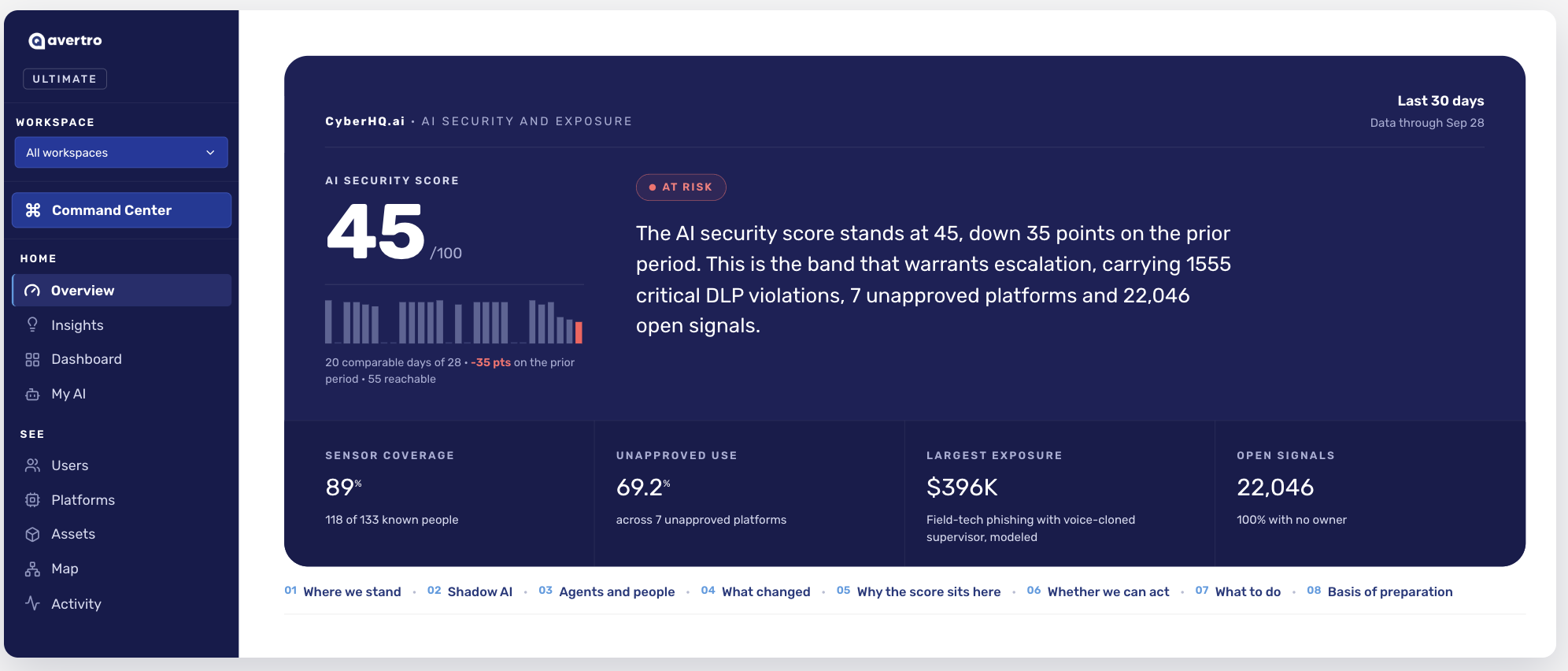
Task: Expand the workspace selector chevron
Action: point(210,153)
